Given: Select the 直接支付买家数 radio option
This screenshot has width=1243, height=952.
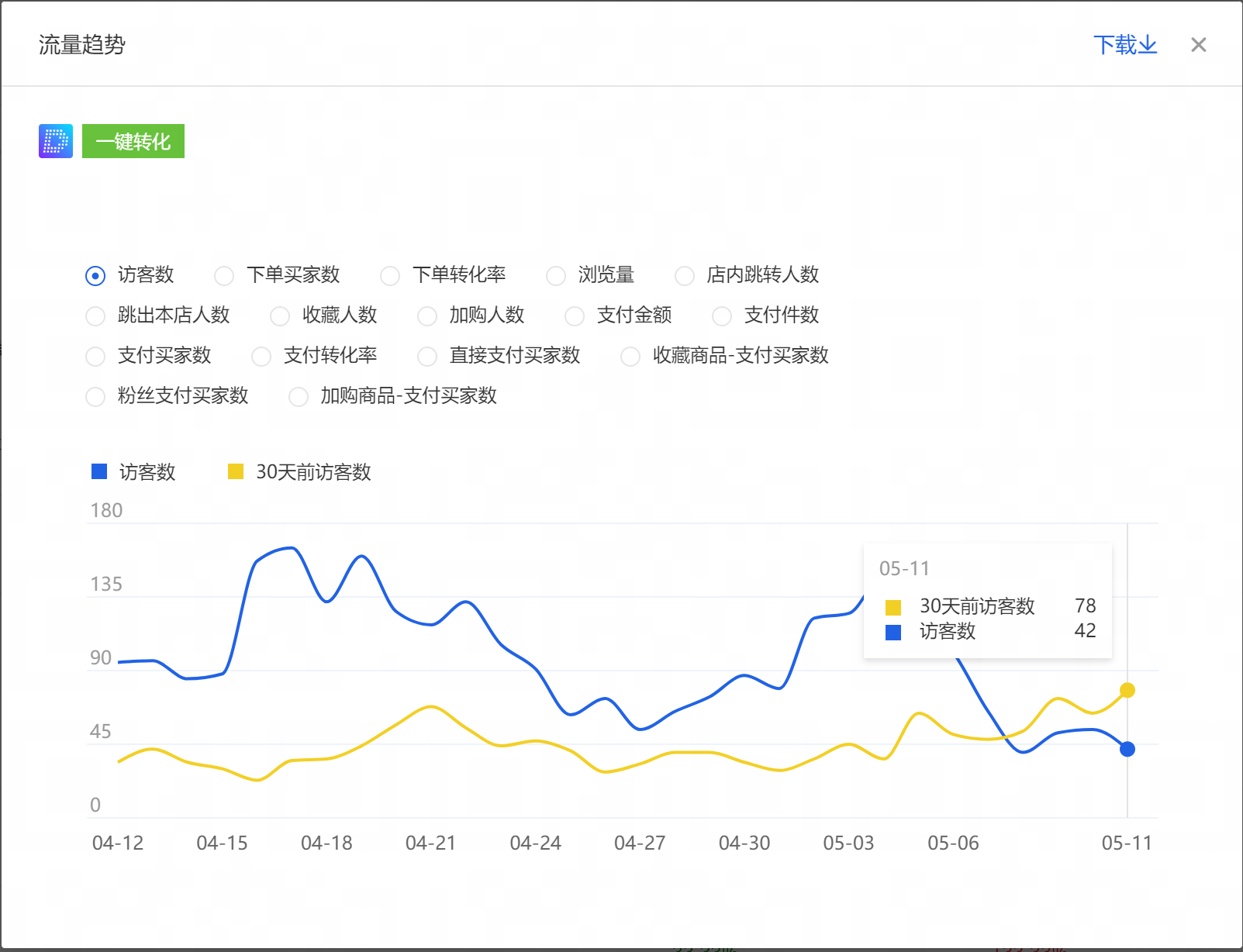Looking at the screenshot, I should (x=427, y=356).
